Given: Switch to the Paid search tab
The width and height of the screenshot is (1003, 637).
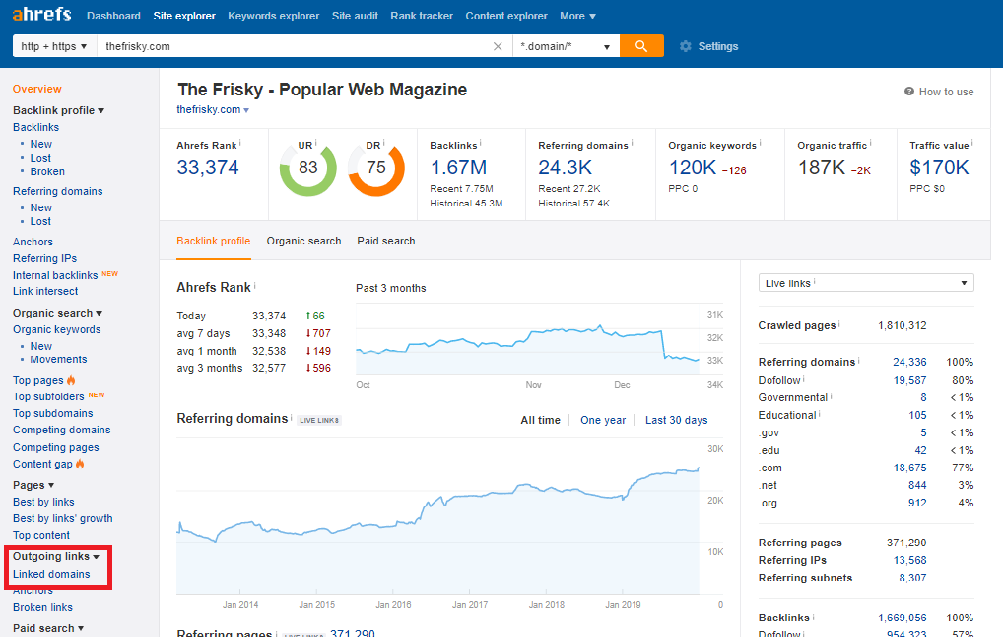Looking at the screenshot, I should pos(386,241).
